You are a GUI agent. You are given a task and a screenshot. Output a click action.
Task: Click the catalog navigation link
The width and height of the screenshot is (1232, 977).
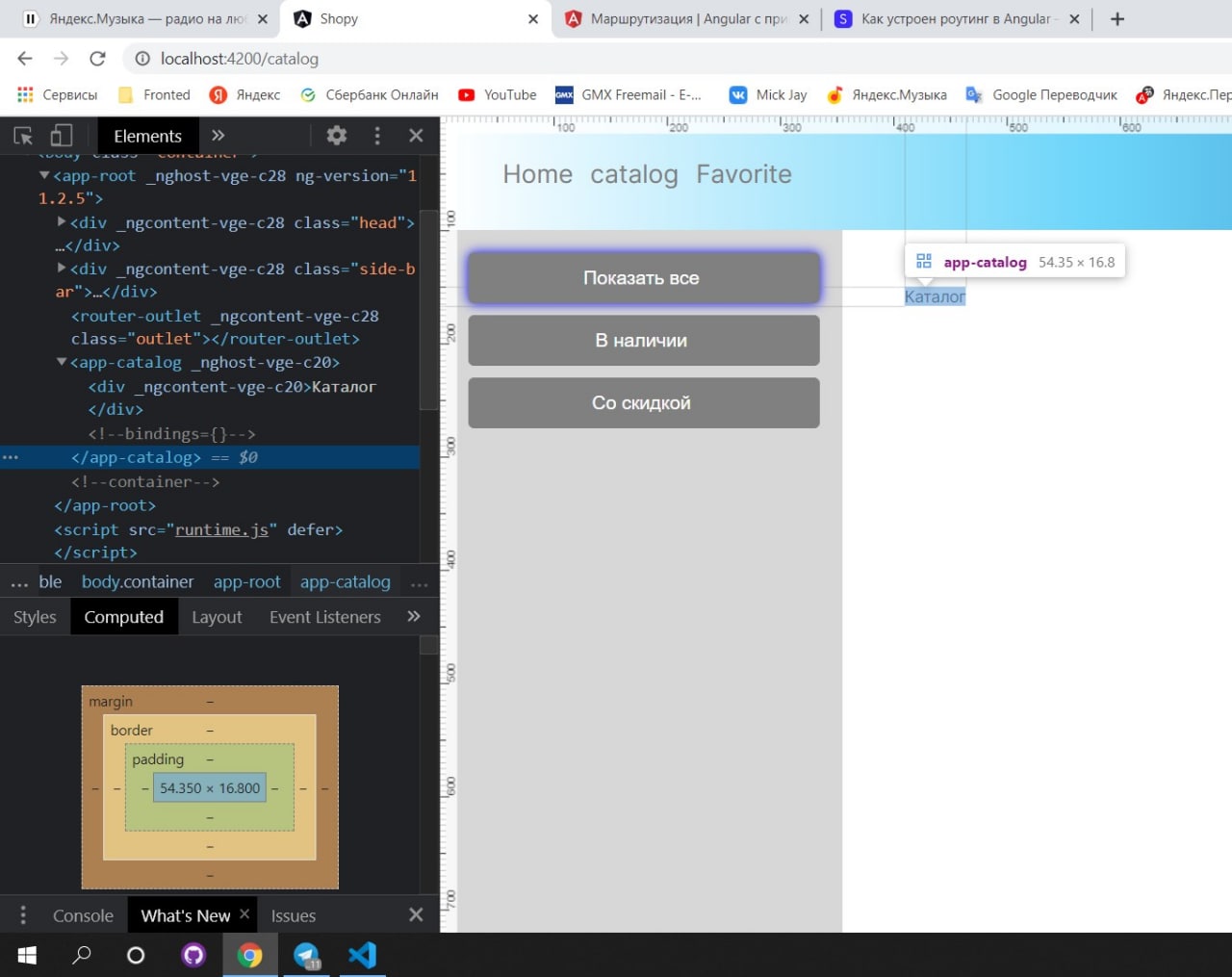click(x=634, y=174)
